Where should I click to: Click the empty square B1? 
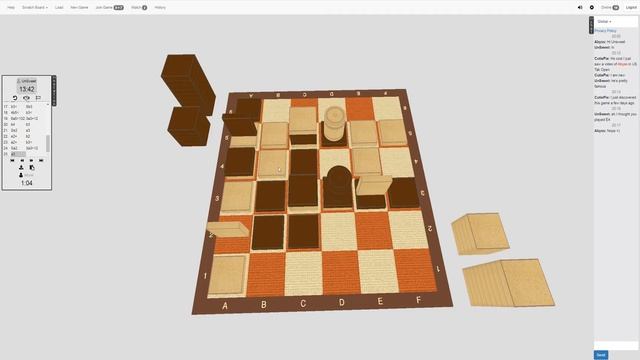point(266,274)
